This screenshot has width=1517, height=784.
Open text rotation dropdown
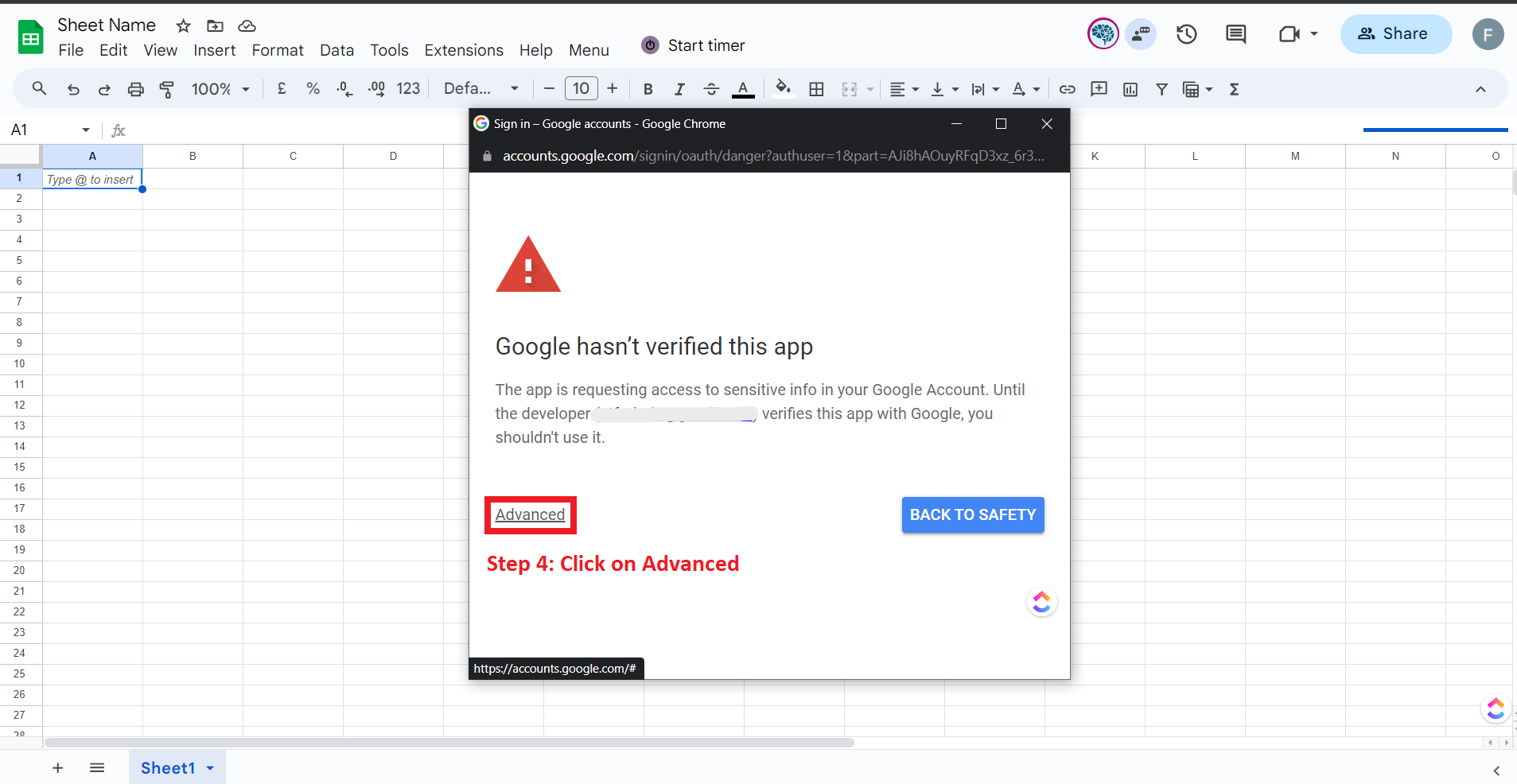pos(1025,89)
